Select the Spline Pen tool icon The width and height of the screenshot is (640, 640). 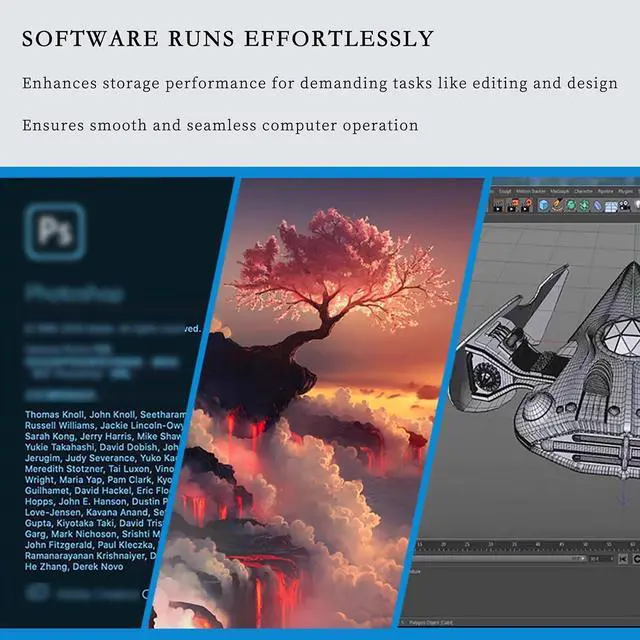(x=558, y=206)
